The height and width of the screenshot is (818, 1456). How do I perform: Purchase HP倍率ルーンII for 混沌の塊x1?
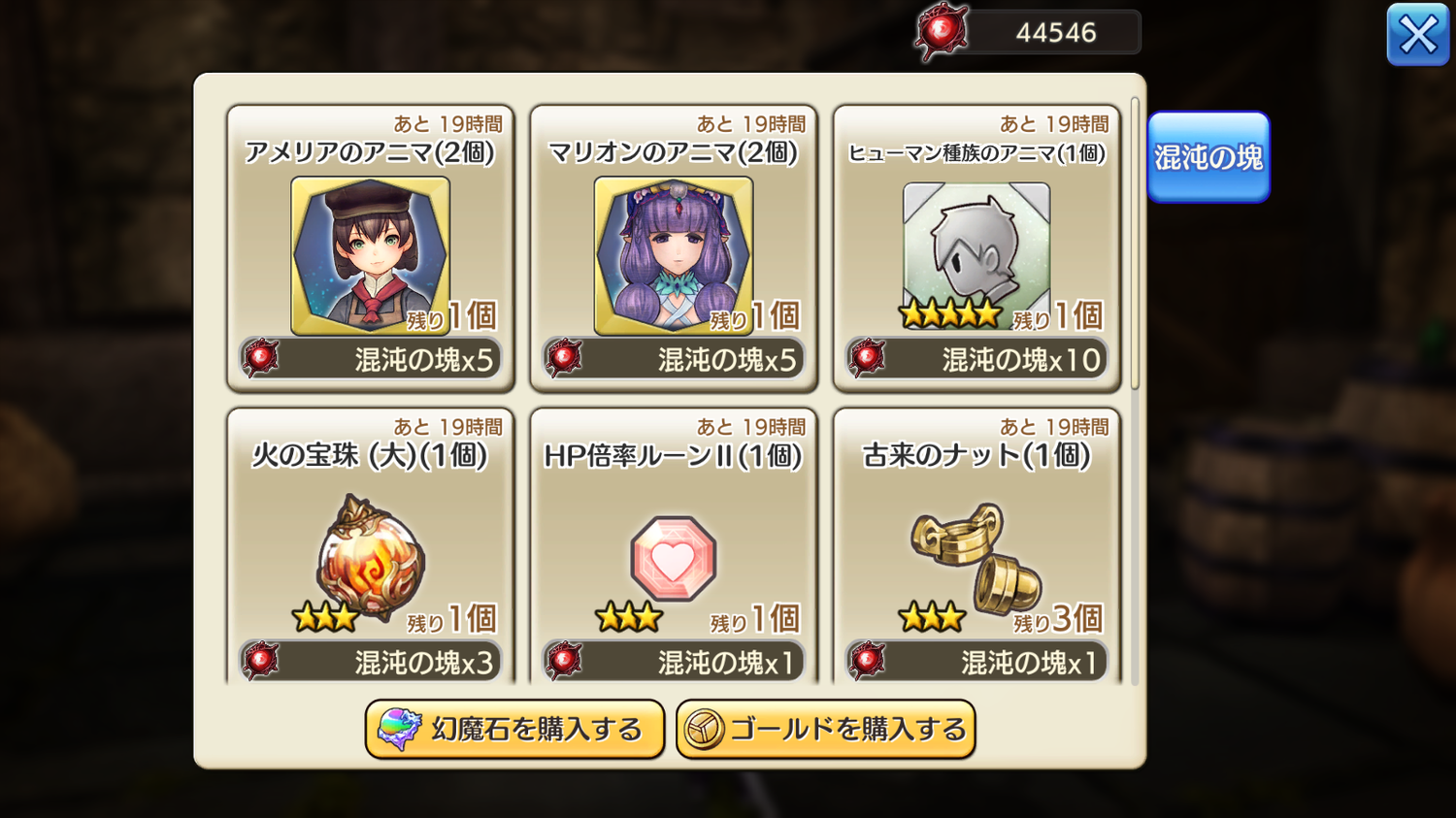(673, 662)
